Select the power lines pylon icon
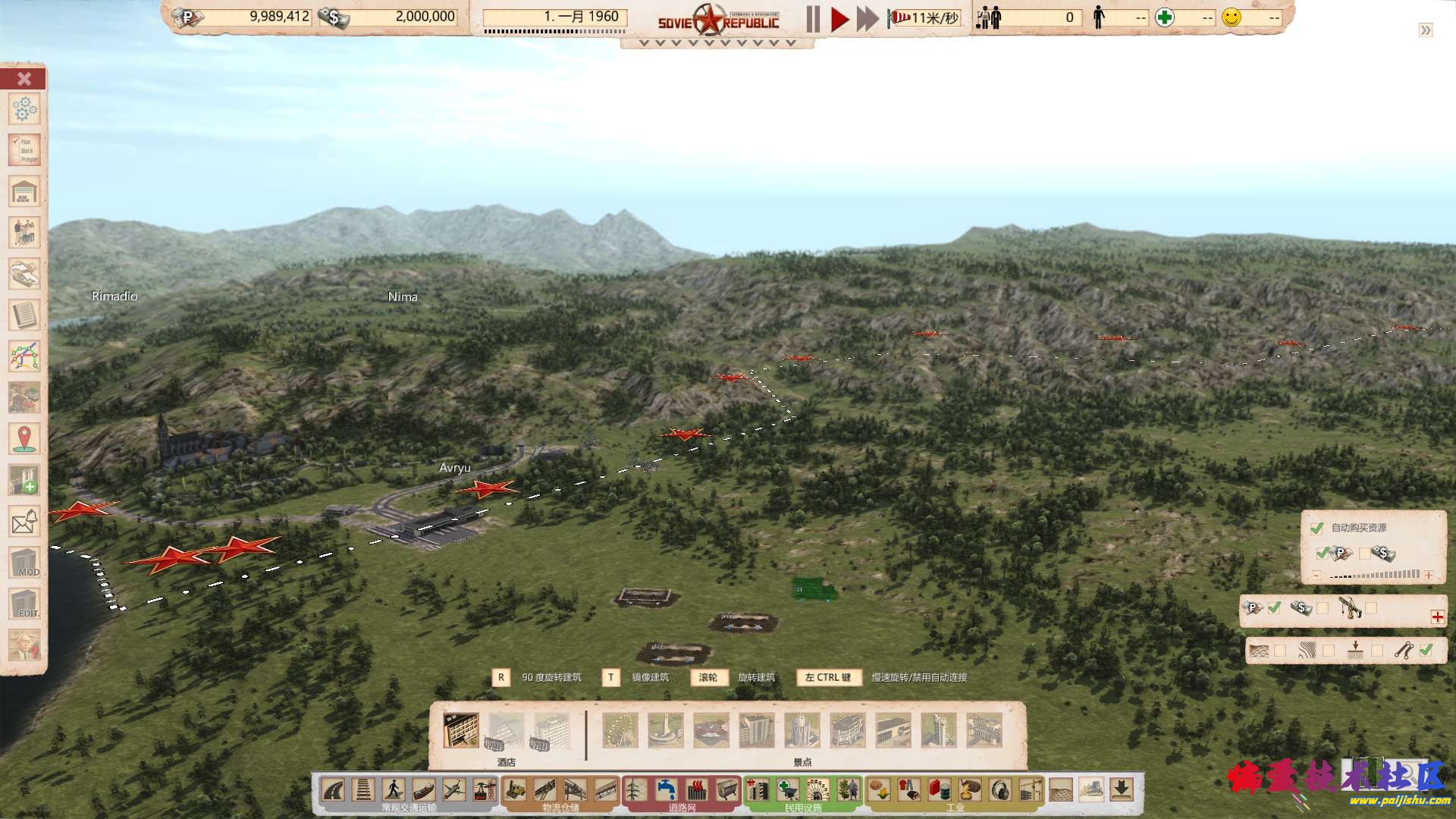1456x819 pixels. pyautogui.click(x=635, y=790)
